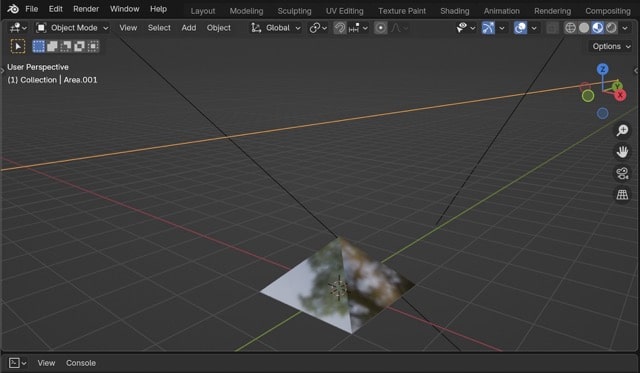640x373 pixels.
Task: Choose Subtract from selection mode
Action: (x=66, y=46)
